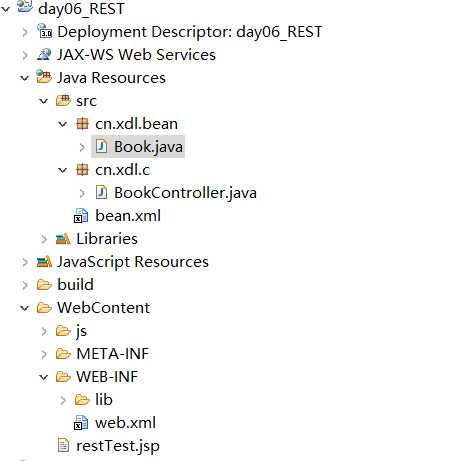Select the 'cn.xdl.c' package name

point(123,170)
